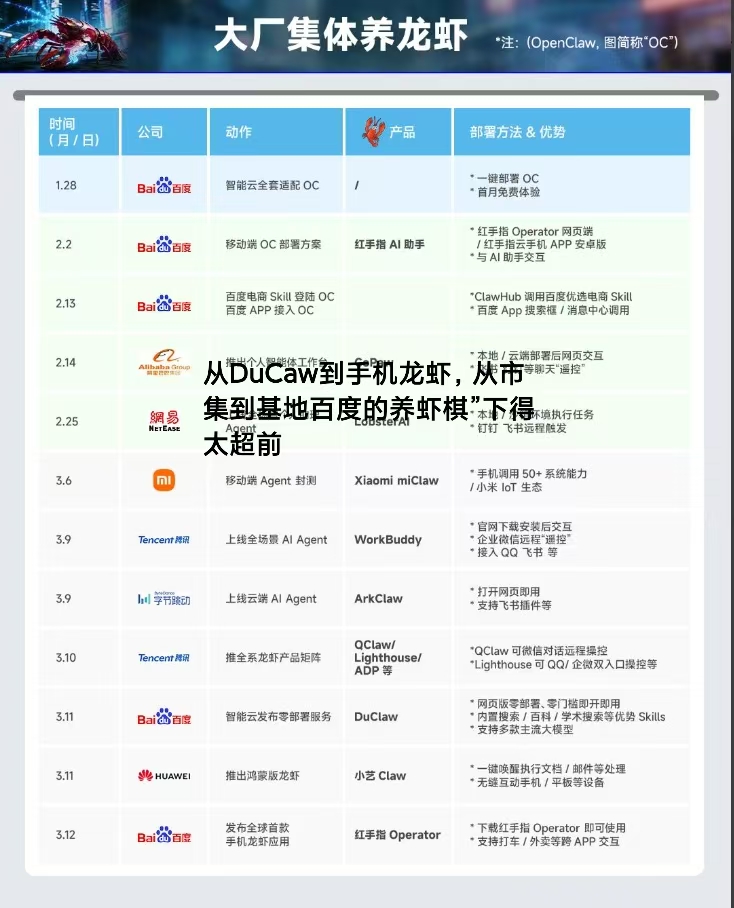734x908 pixels.
Task: Click the date 3.6
Action: coord(64,481)
